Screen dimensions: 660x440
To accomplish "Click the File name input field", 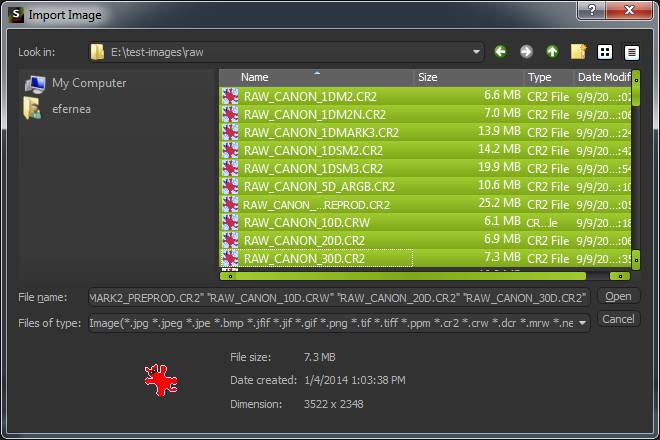I will pyautogui.click(x=339, y=298).
